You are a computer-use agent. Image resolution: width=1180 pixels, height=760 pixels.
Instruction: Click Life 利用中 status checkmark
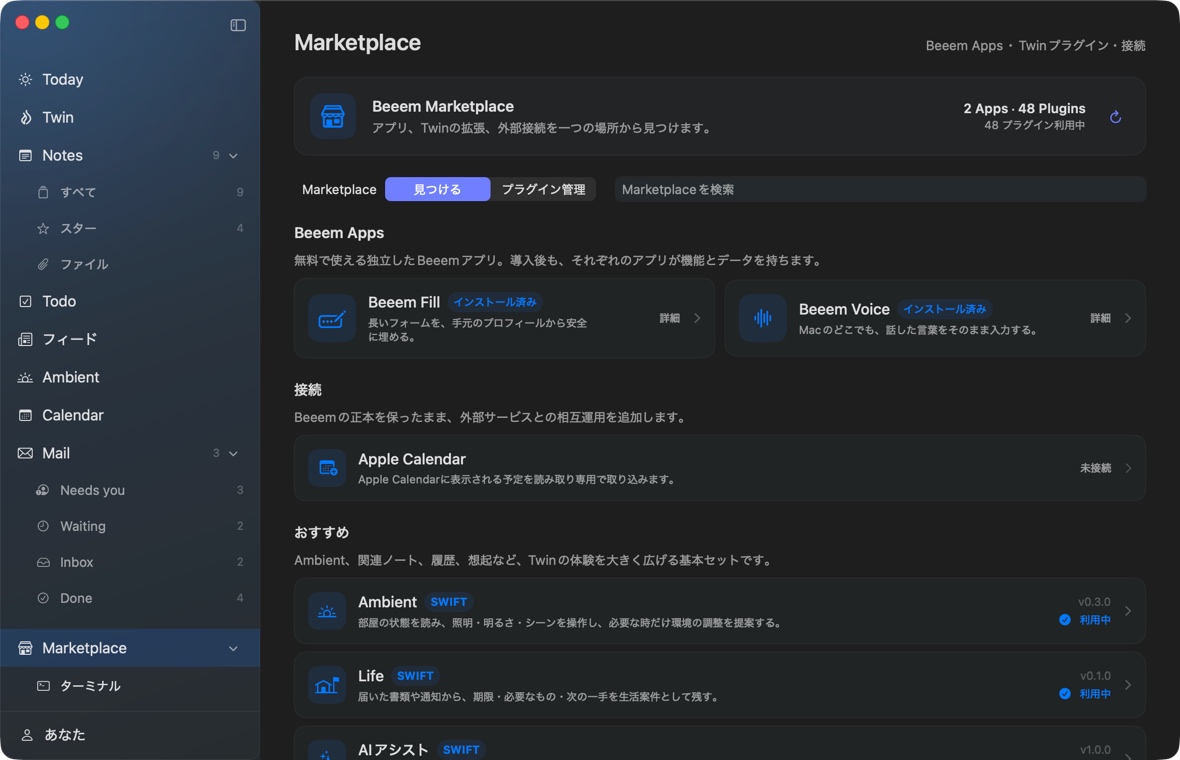1065,694
